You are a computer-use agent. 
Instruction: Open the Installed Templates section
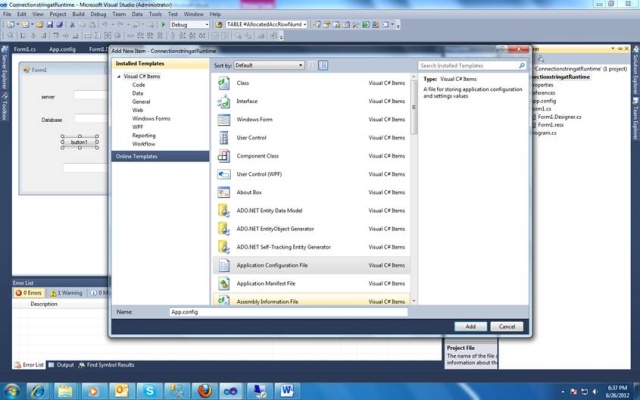(160, 64)
